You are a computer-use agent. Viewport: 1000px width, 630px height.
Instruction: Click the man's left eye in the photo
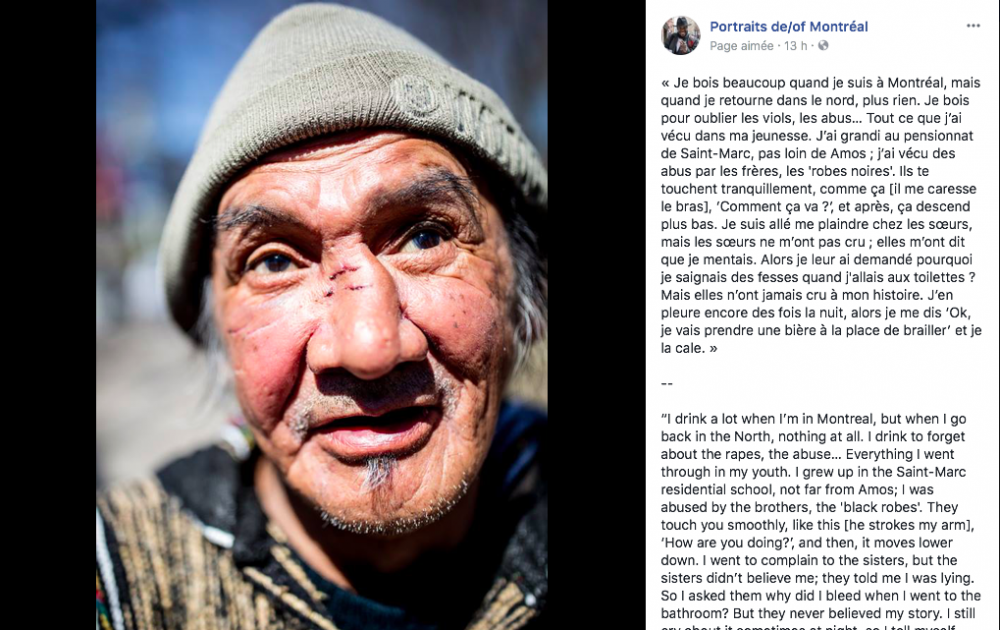click(x=424, y=239)
